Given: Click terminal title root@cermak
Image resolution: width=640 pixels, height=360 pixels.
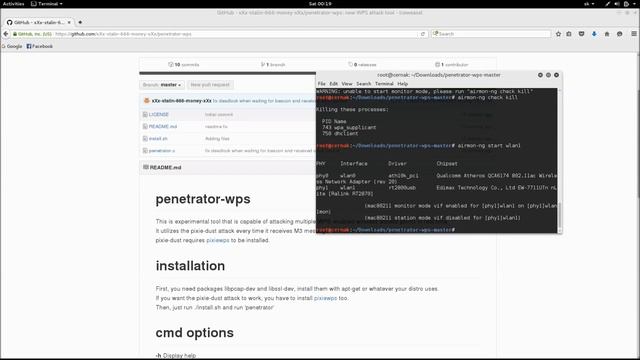Looking at the screenshot, I should pyautogui.click(x=438, y=75).
